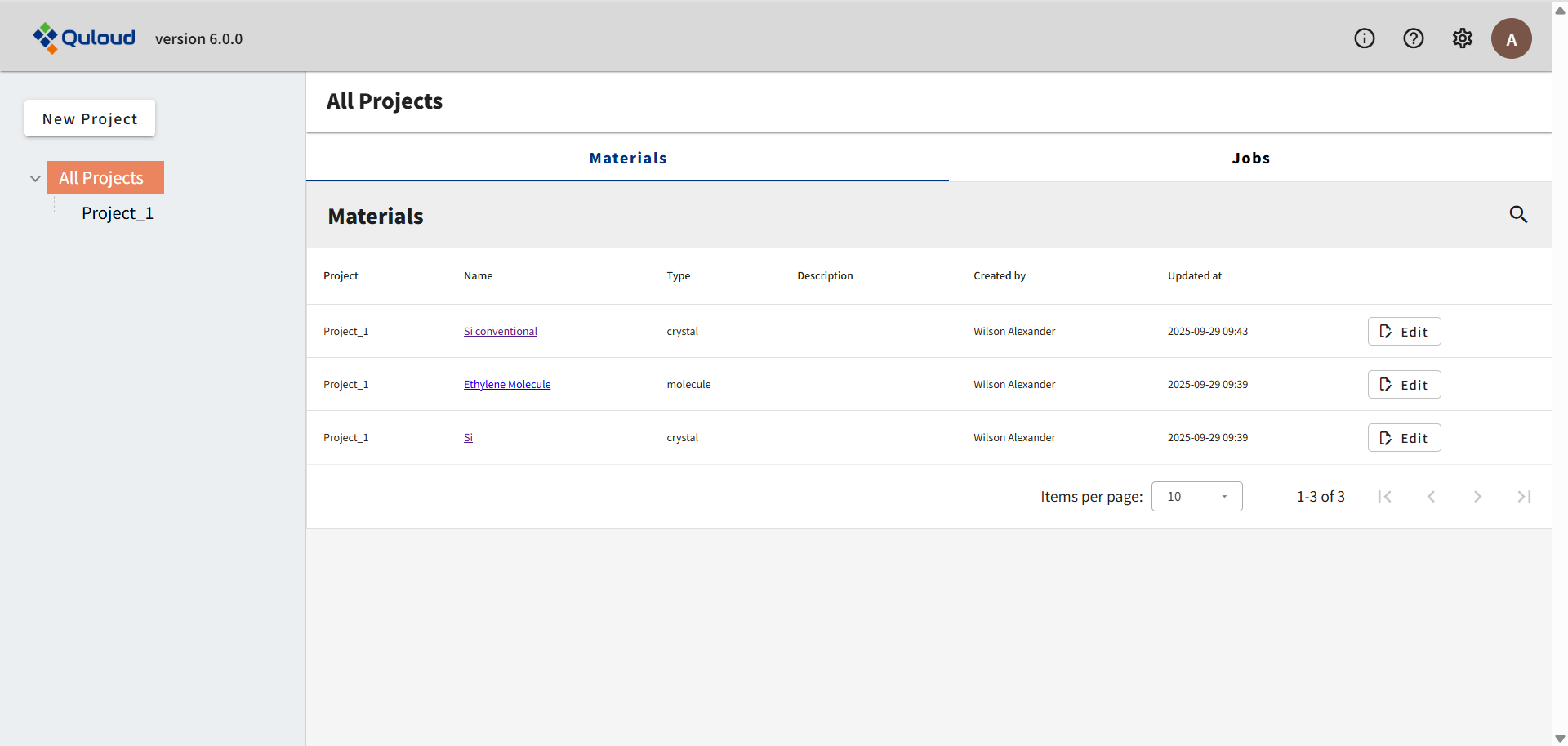Screen dimensions: 1568x746
Task: Select Project_1 in the sidebar tree
Action: click(x=117, y=213)
